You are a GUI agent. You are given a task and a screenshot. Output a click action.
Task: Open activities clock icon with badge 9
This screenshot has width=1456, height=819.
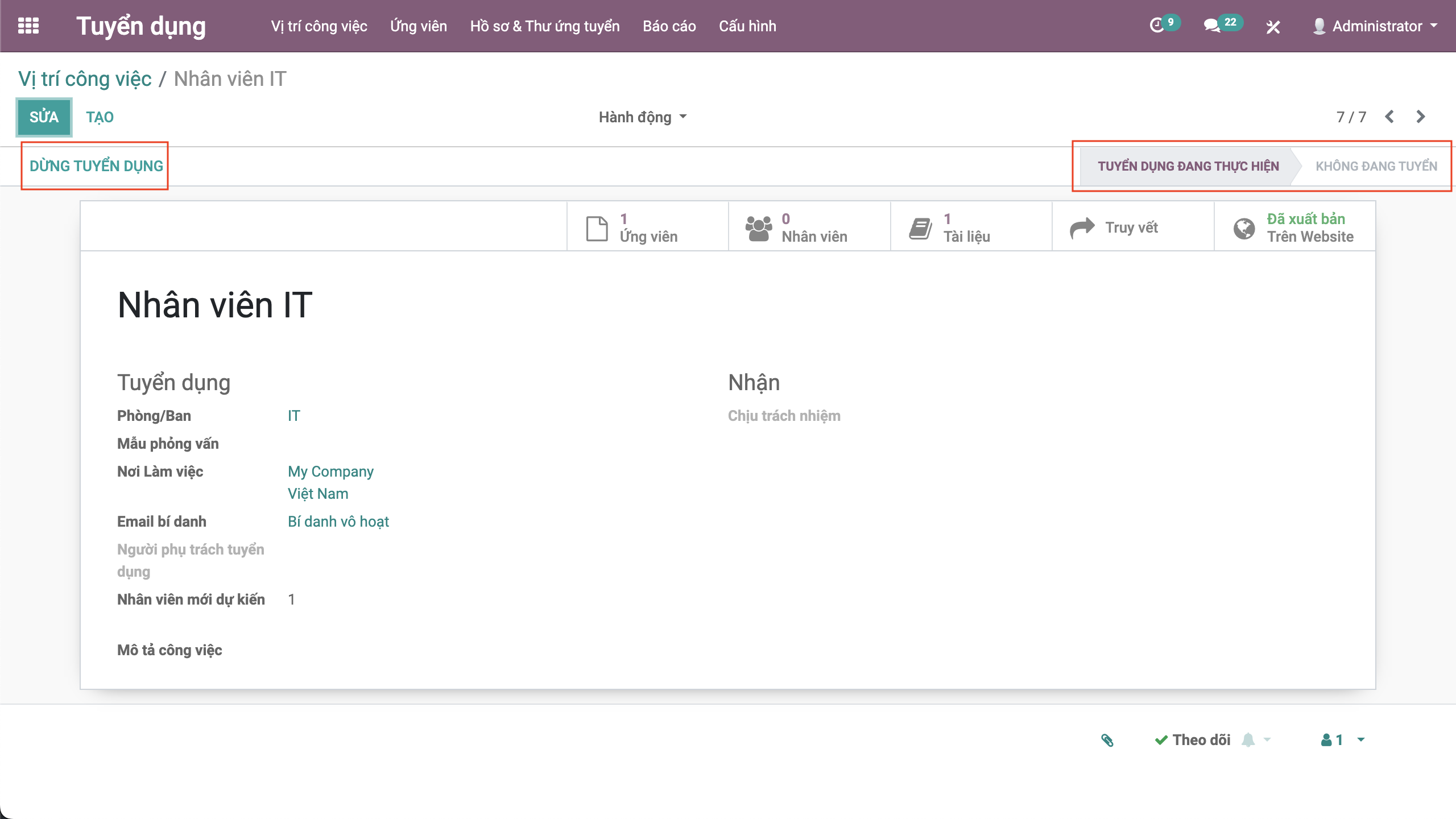click(1157, 26)
